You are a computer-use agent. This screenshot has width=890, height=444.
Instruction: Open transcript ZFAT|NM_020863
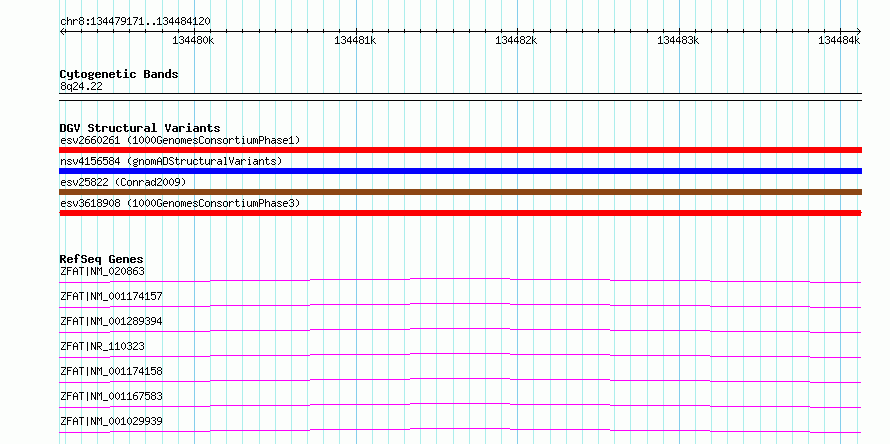(x=102, y=271)
